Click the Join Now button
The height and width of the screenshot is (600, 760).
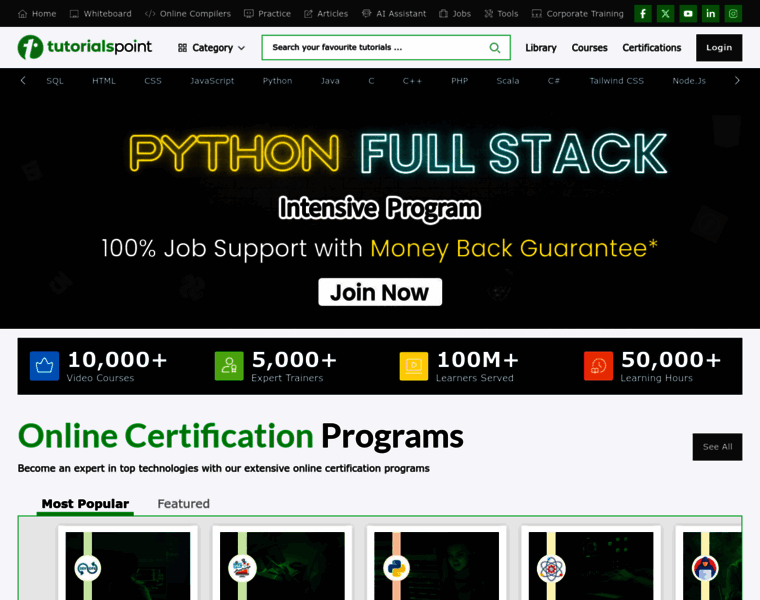380,292
